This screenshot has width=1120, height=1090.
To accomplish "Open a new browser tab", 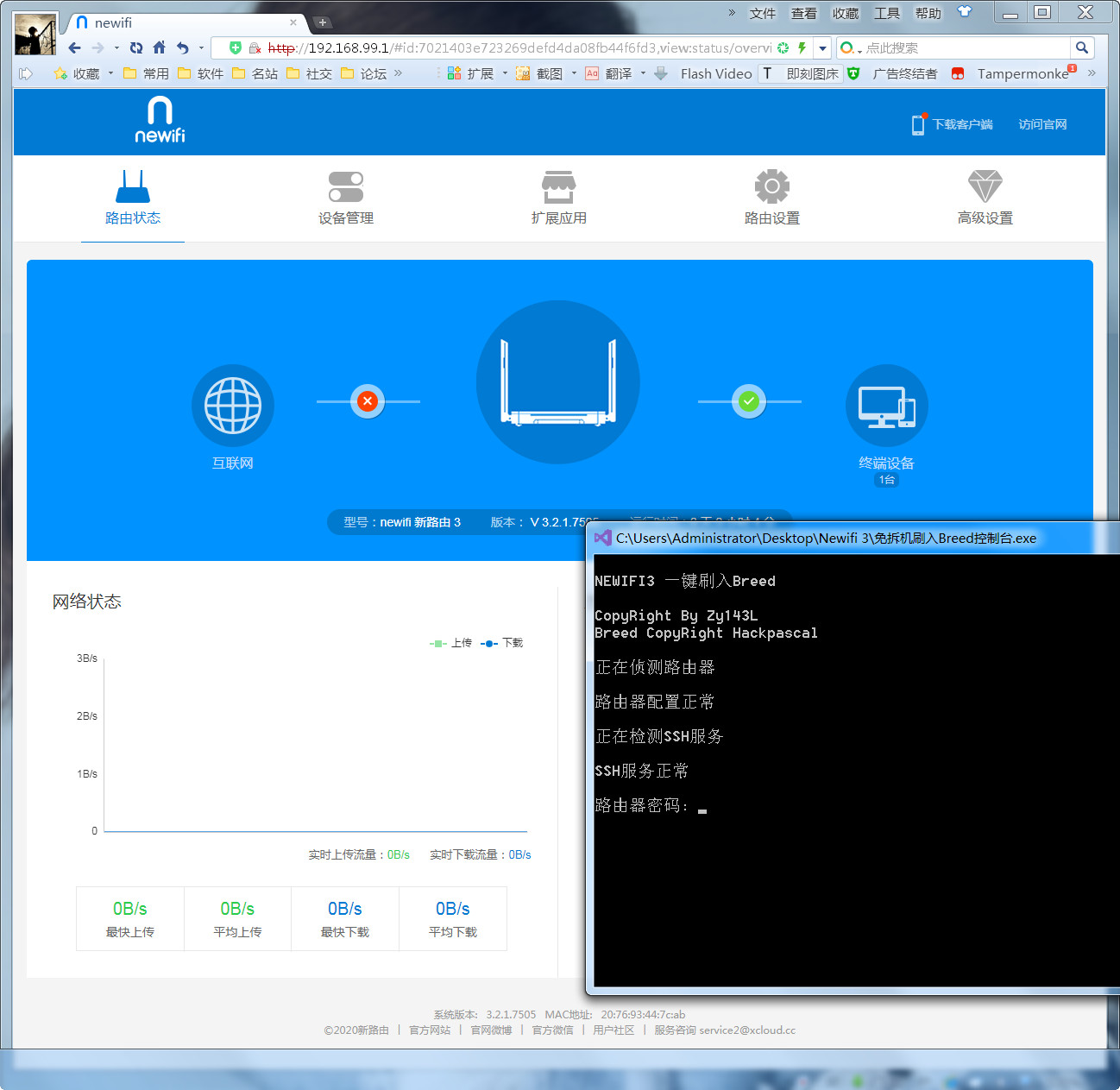I will coord(322,22).
